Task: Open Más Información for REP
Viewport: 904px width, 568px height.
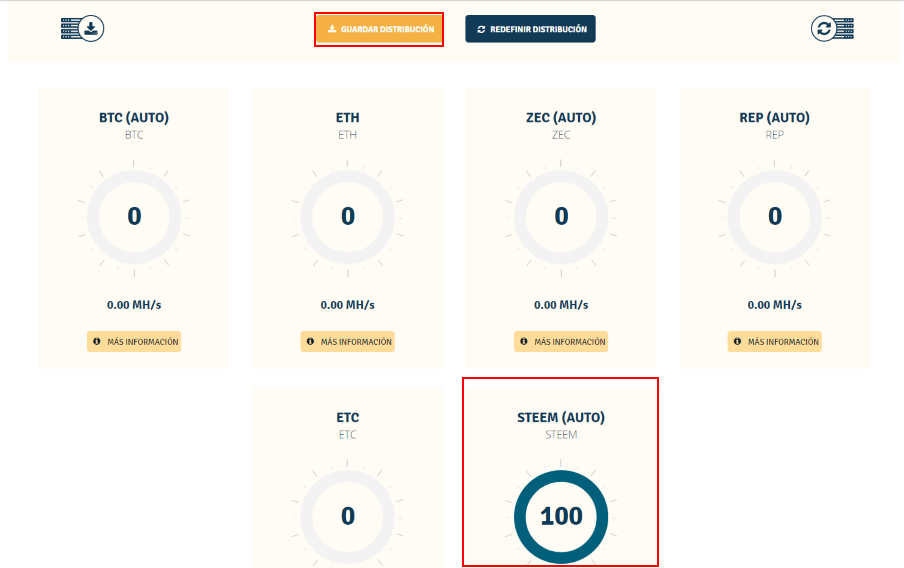Action: pyautogui.click(x=774, y=341)
